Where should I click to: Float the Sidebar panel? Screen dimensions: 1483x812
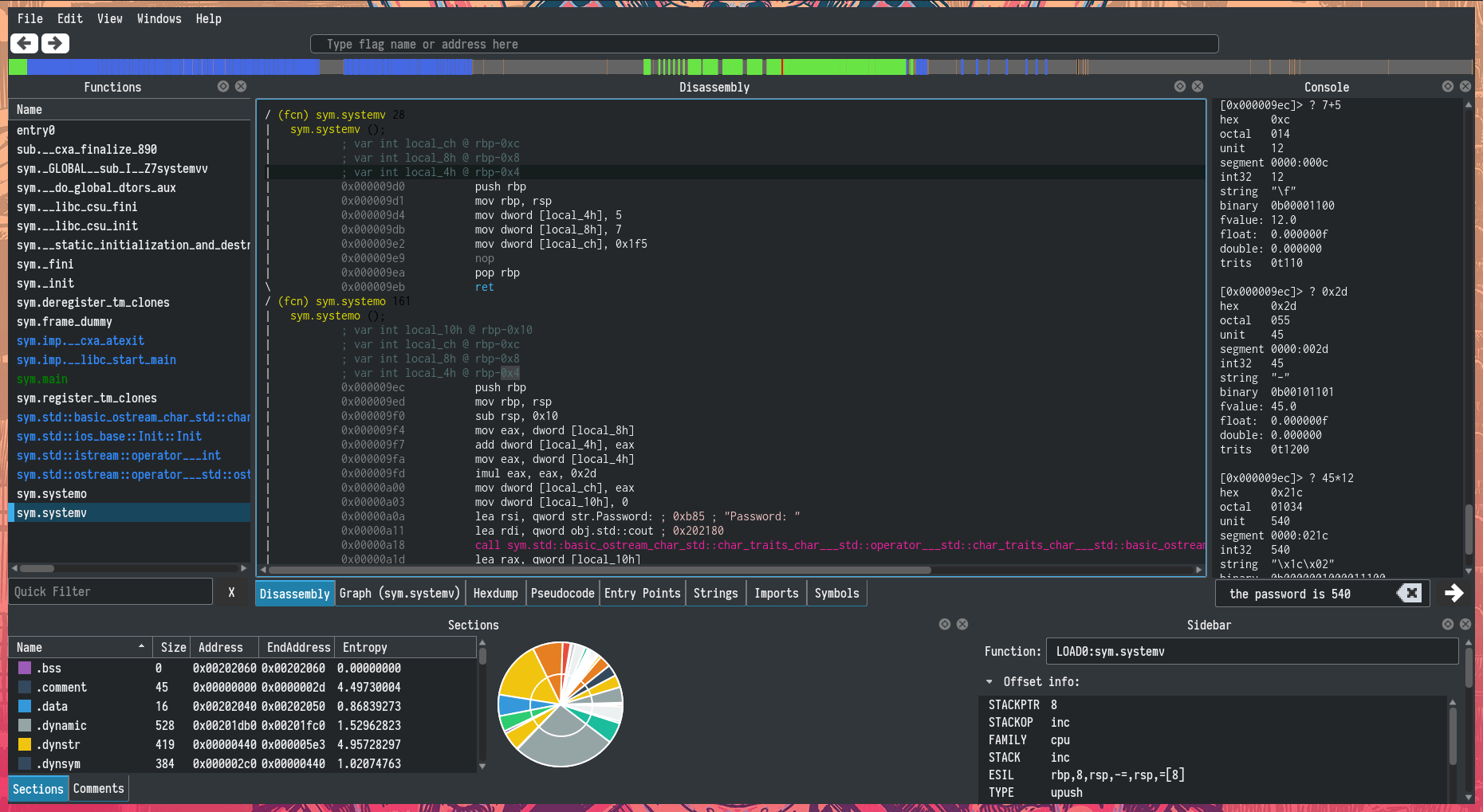[x=1448, y=624]
